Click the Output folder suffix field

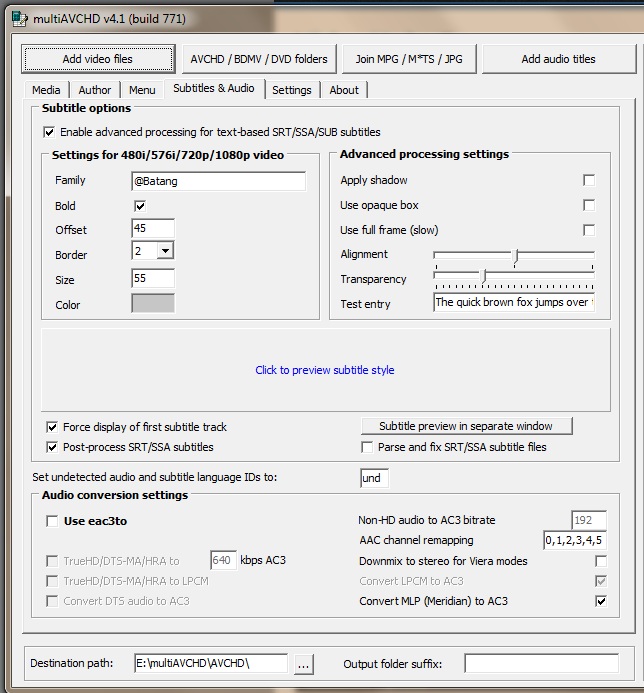click(541, 663)
